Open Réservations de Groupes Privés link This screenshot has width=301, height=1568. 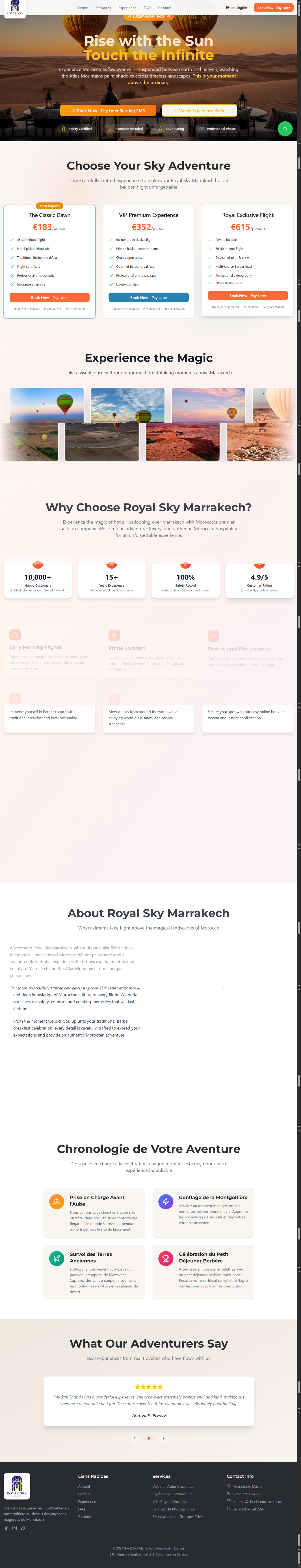click(x=178, y=1516)
